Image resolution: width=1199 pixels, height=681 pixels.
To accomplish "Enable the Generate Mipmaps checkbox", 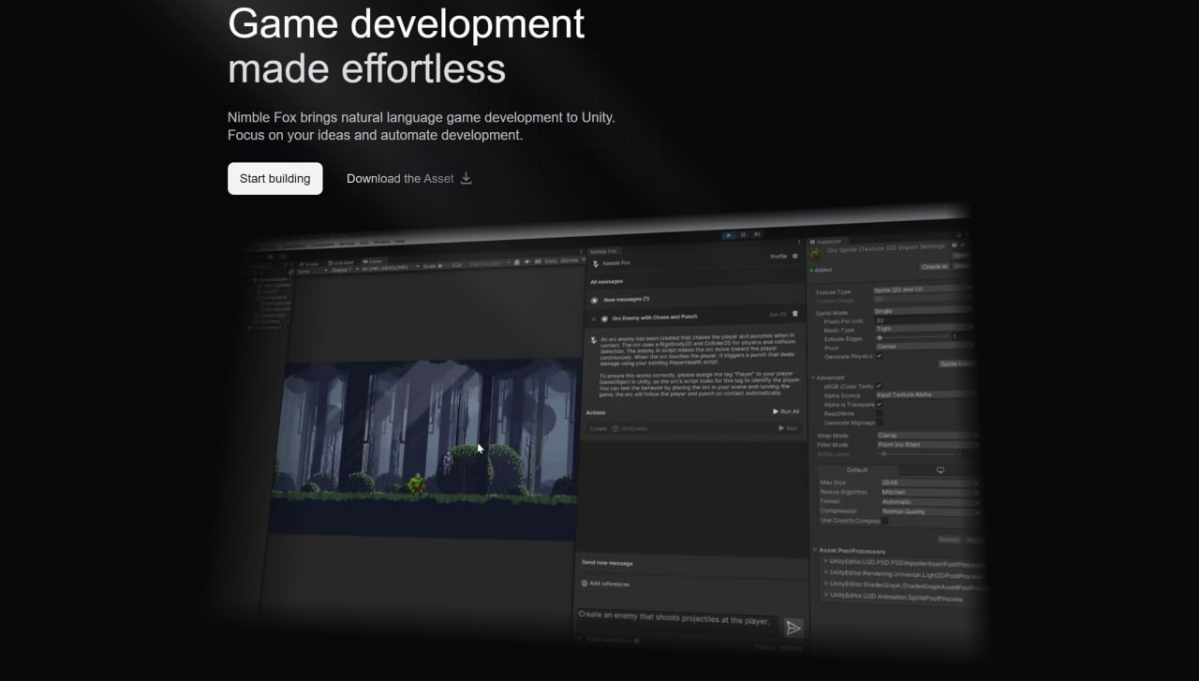I will coord(879,421).
